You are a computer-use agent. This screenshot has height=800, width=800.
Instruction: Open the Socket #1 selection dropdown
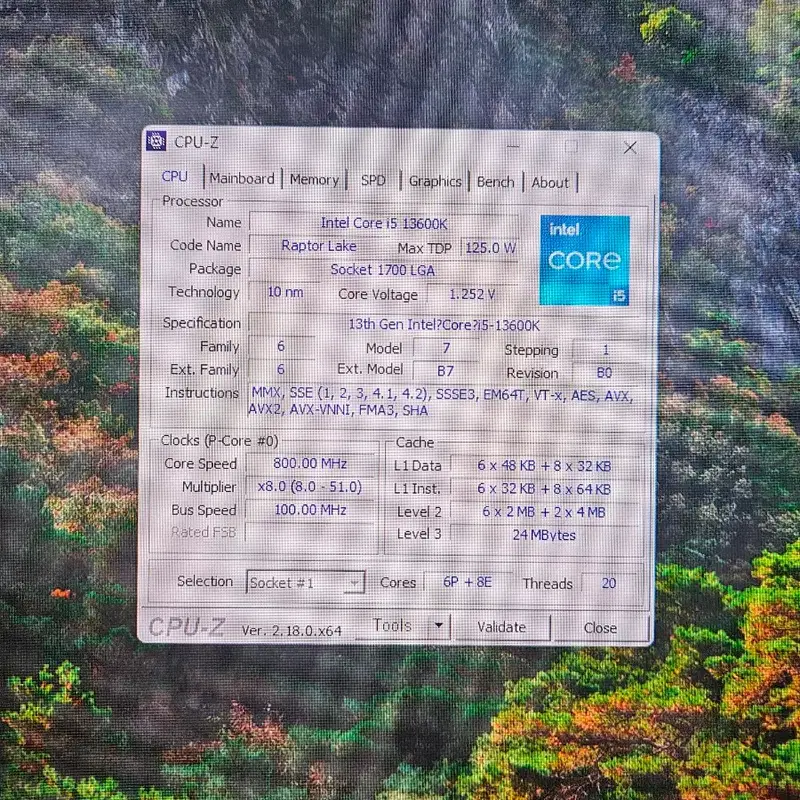[306, 582]
